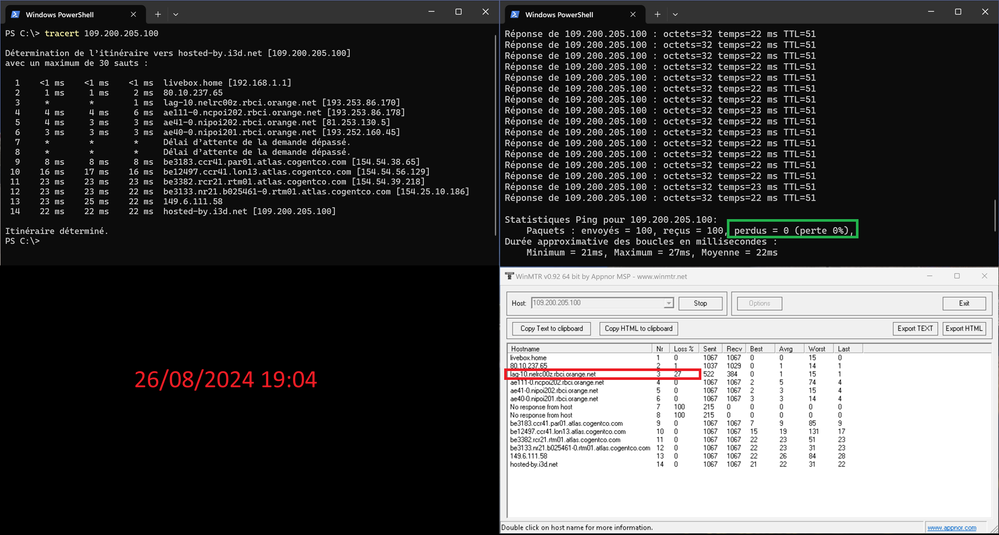This screenshot has width=999, height=535.
Task: Click the WinMTR title bar icon
Action: pyautogui.click(x=509, y=275)
